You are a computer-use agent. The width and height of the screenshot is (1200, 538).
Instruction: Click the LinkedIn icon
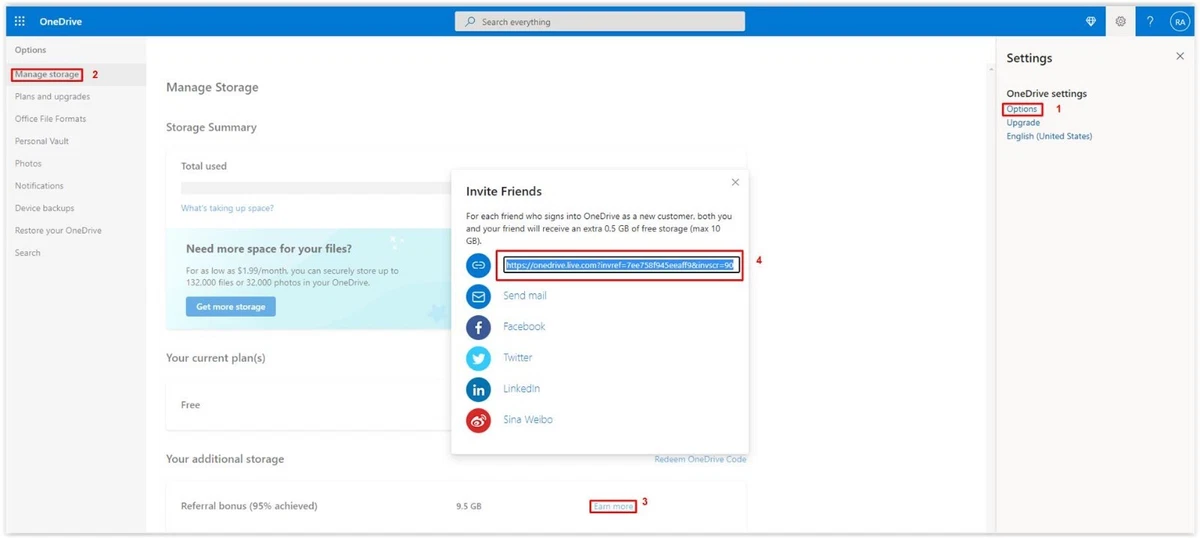click(479, 389)
